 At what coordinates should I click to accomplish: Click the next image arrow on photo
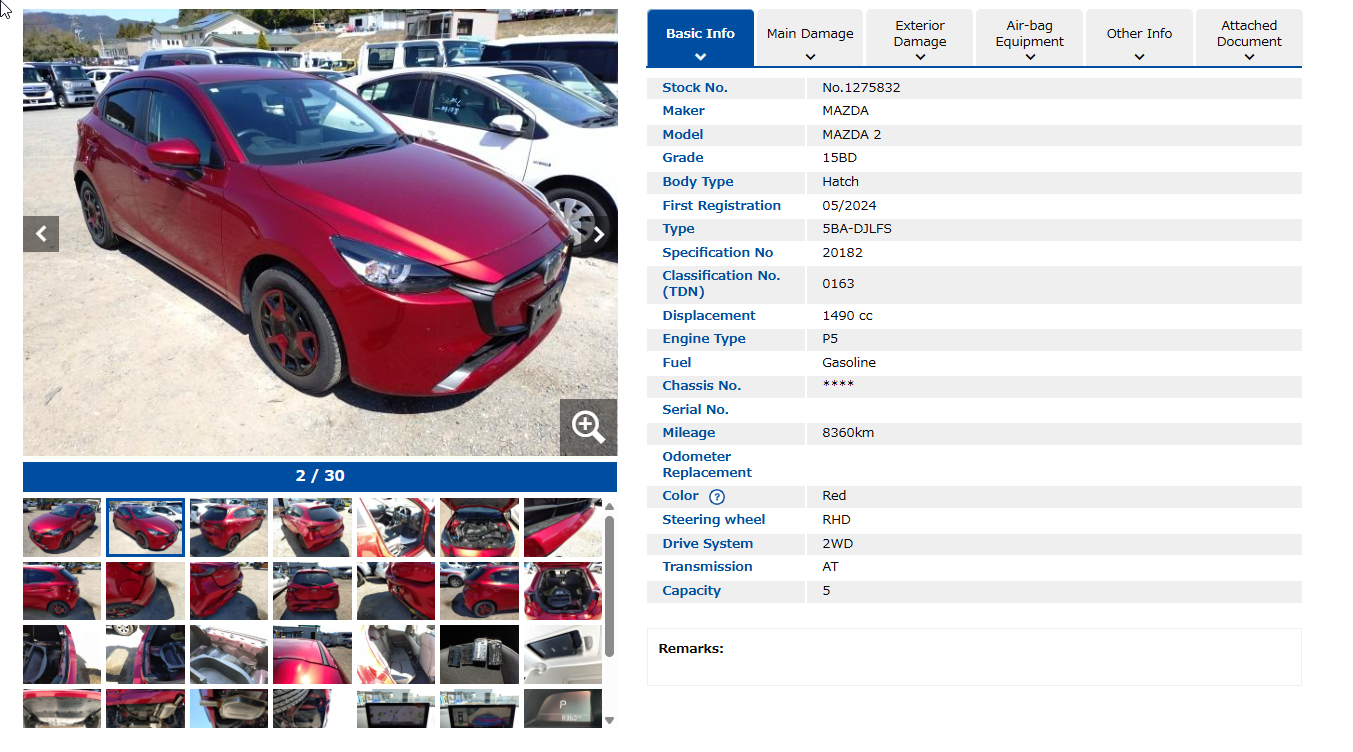coord(598,234)
